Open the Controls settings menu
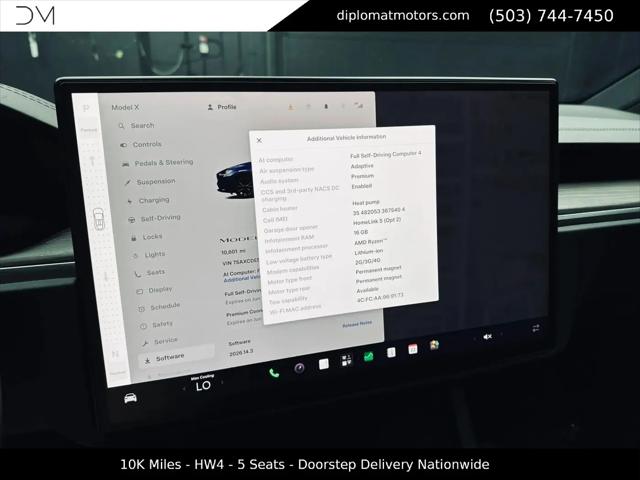The width and height of the screenshot is (640, 480). point(141,144)
